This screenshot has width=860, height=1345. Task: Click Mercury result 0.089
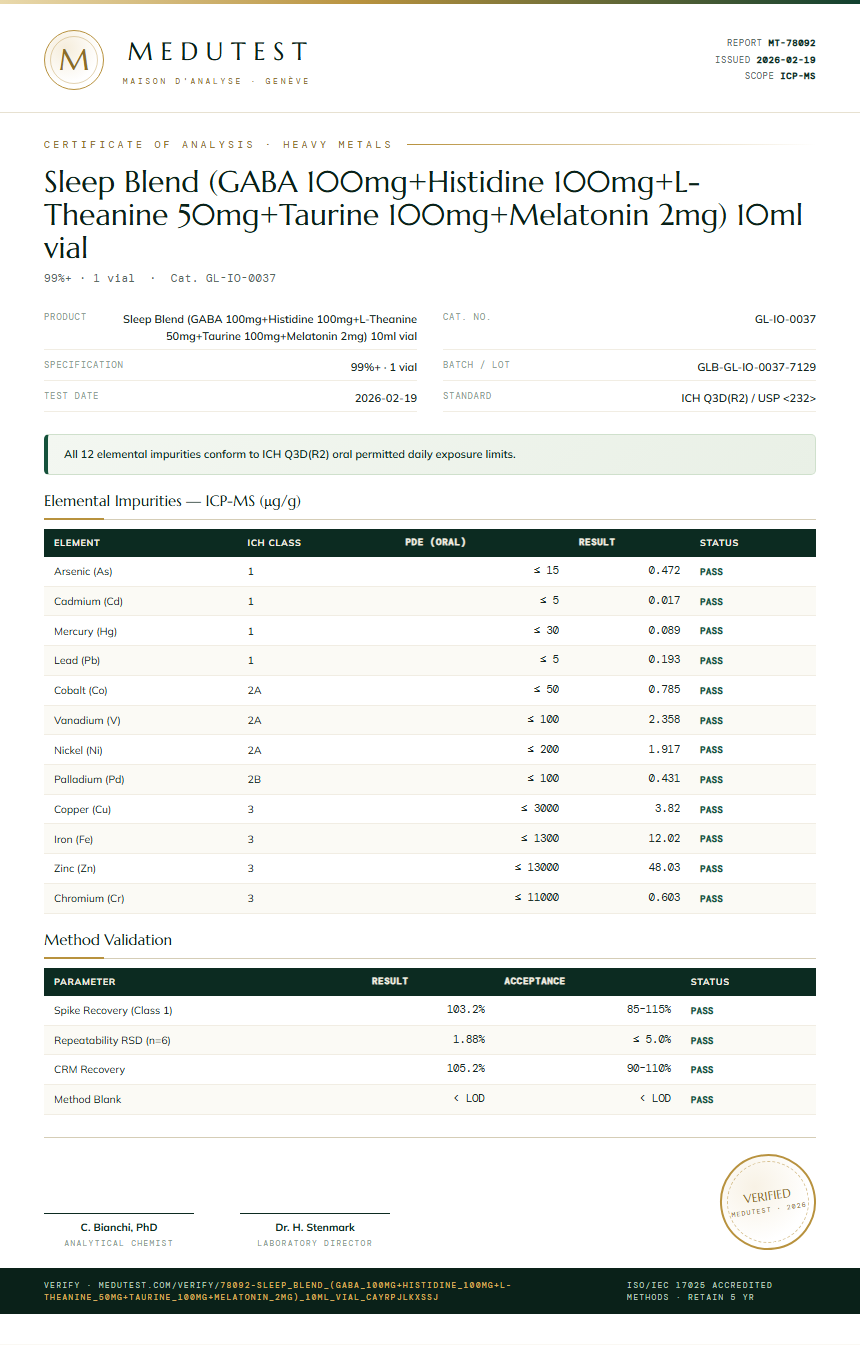(664, 631)
